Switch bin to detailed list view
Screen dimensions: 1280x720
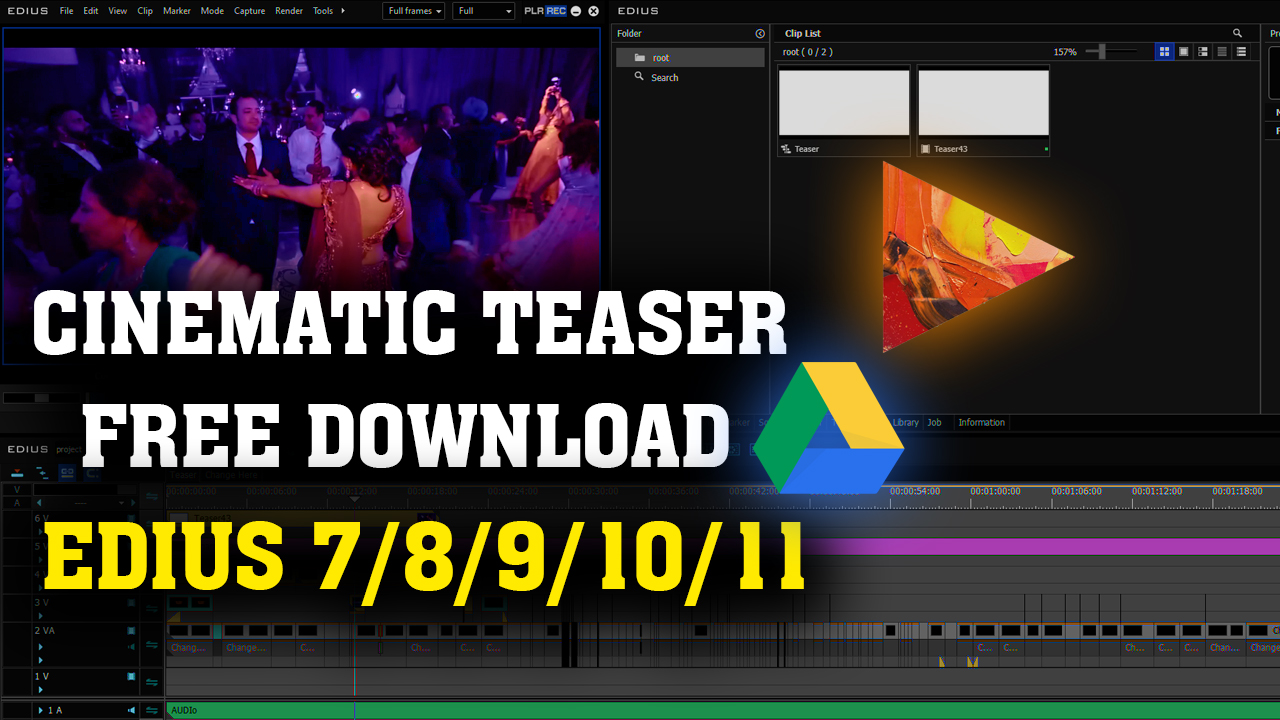pyautogui.click(x=1241, y=51)
